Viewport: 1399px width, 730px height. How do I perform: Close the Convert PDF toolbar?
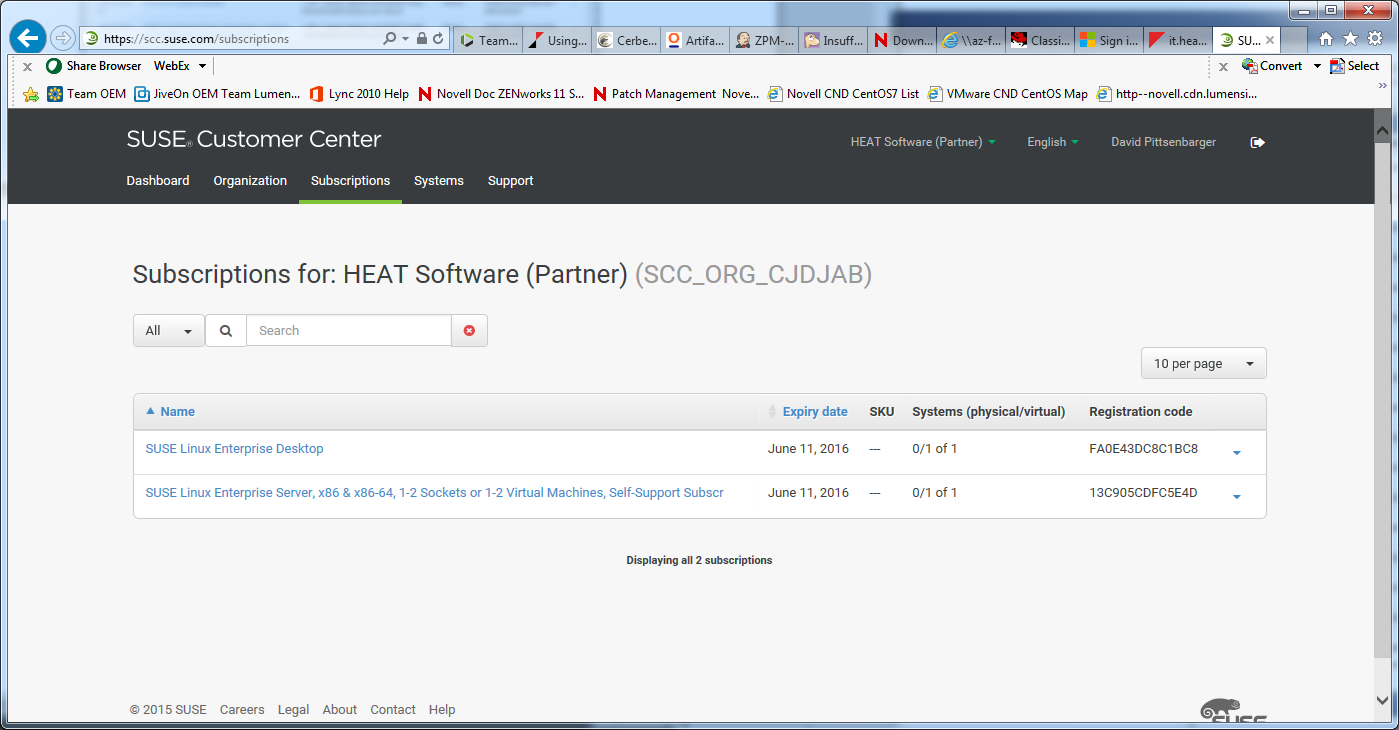pyautogui.click(x=1223, y=66)
